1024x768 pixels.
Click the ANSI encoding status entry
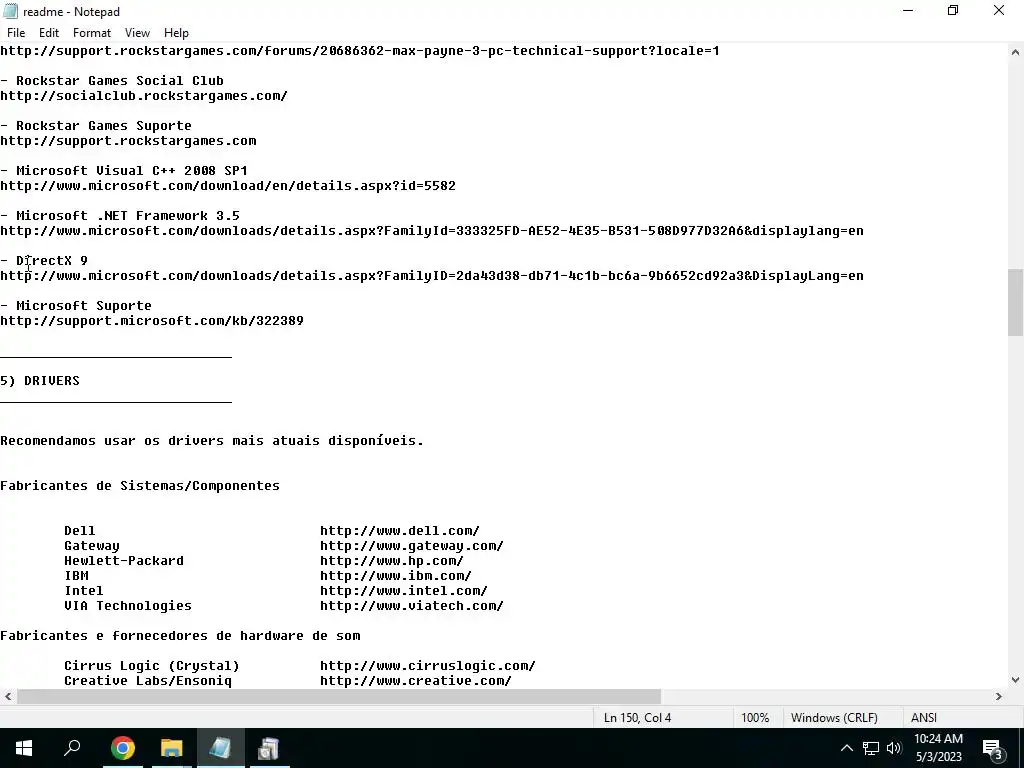(923, 718)
